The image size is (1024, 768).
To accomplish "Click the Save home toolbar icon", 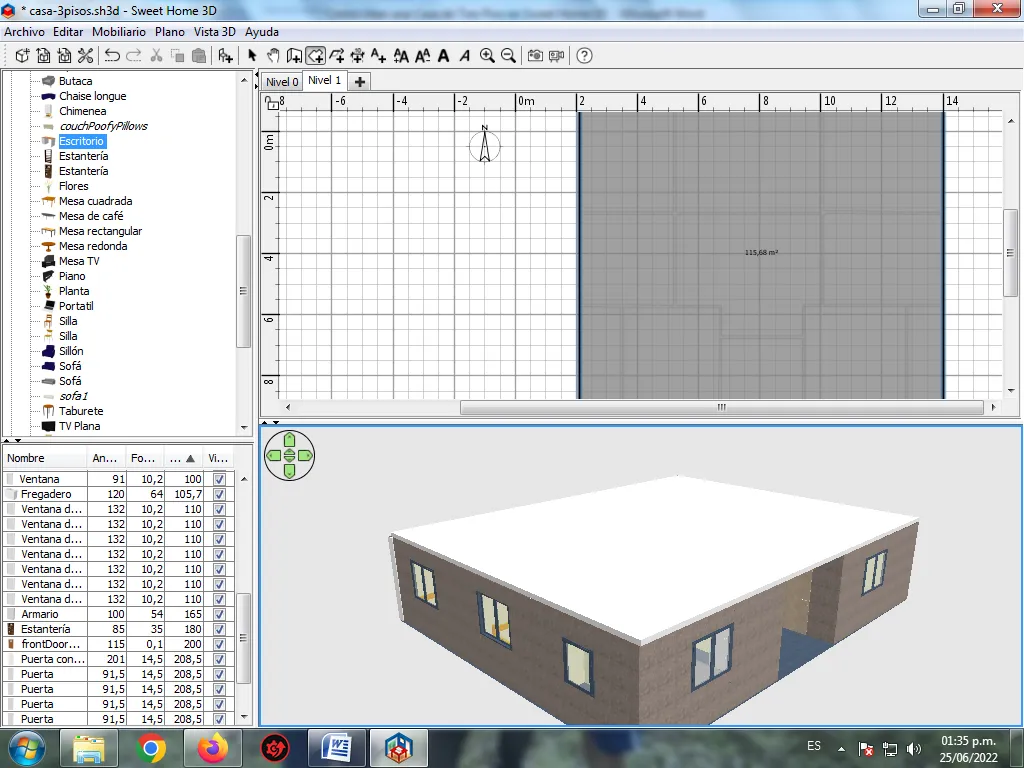I will [x=64, y=56].
